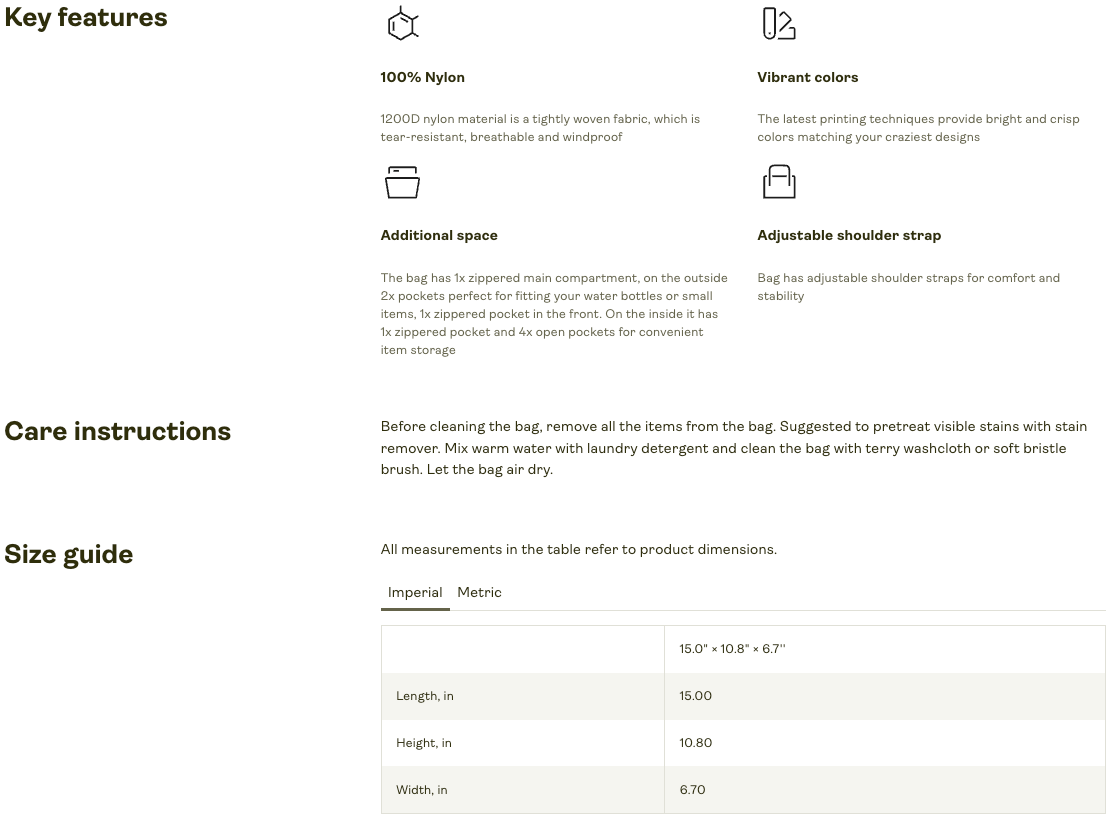This screenshot has height=819, width=1112.
Task: Click the 100% Nylon feature title
Action: click(422, 78)
